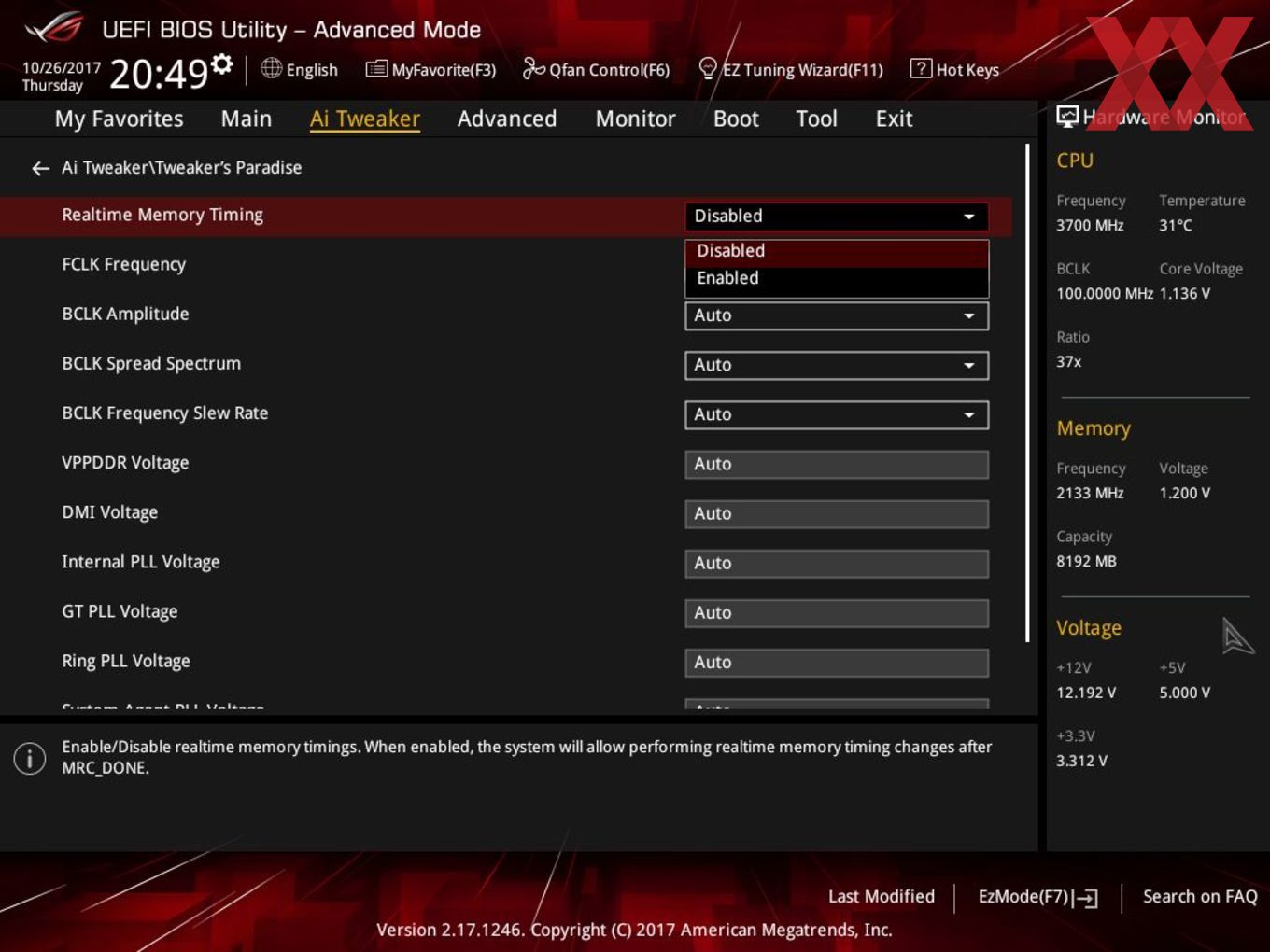1270x952 pixels.
Task: Click the CPU ratio value 37x
Action: (x=1069, y=361)
